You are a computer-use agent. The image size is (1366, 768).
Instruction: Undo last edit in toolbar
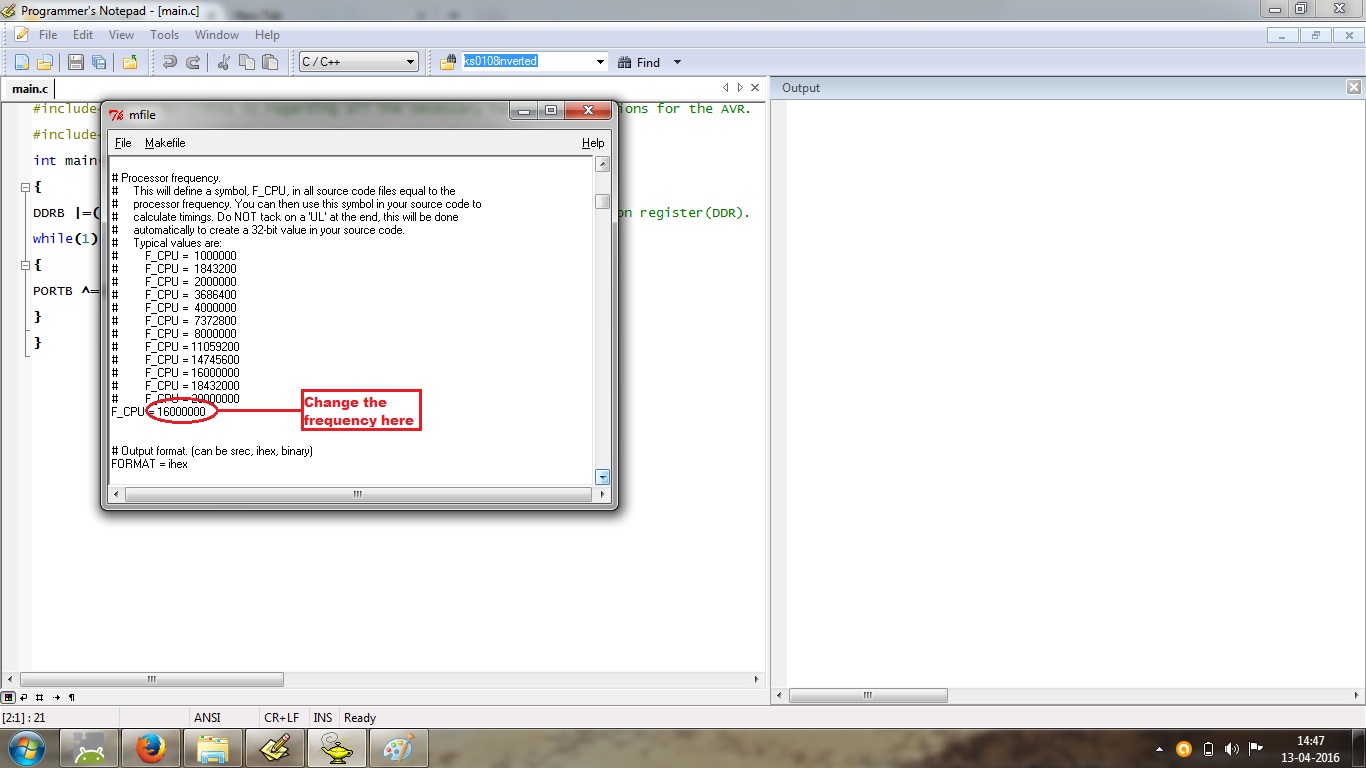pos(170,62)
